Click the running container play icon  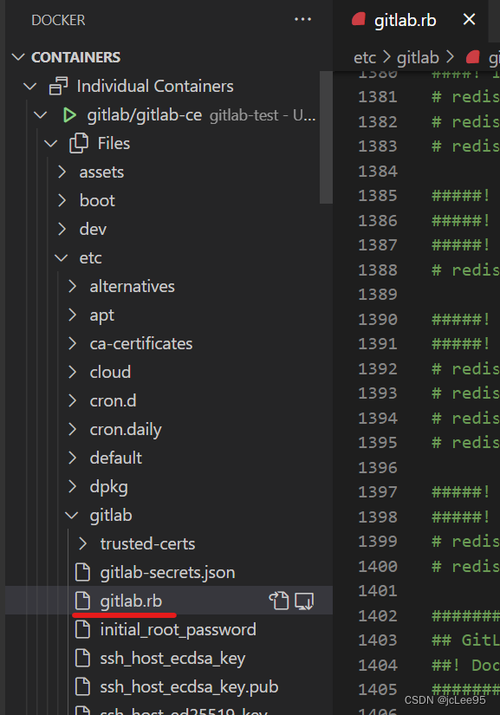click(x=69, y=115)
